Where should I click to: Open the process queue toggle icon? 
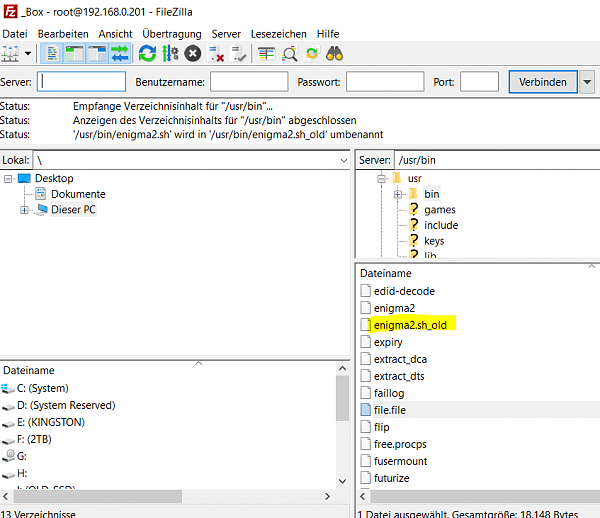click(170, 53)
